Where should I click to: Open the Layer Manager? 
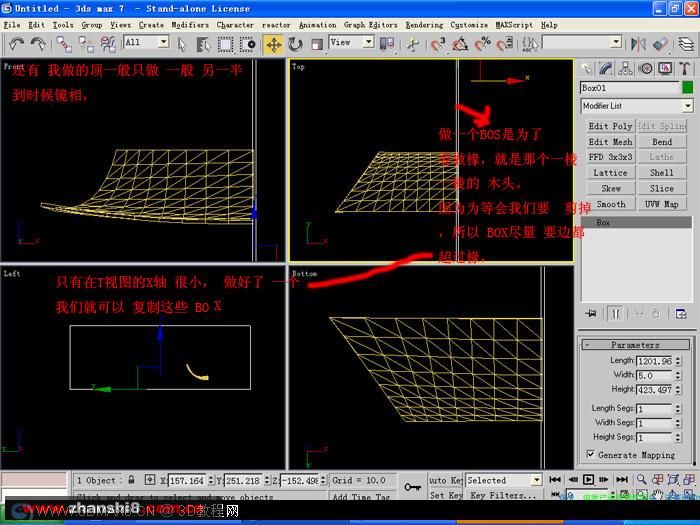pos(686,44)
